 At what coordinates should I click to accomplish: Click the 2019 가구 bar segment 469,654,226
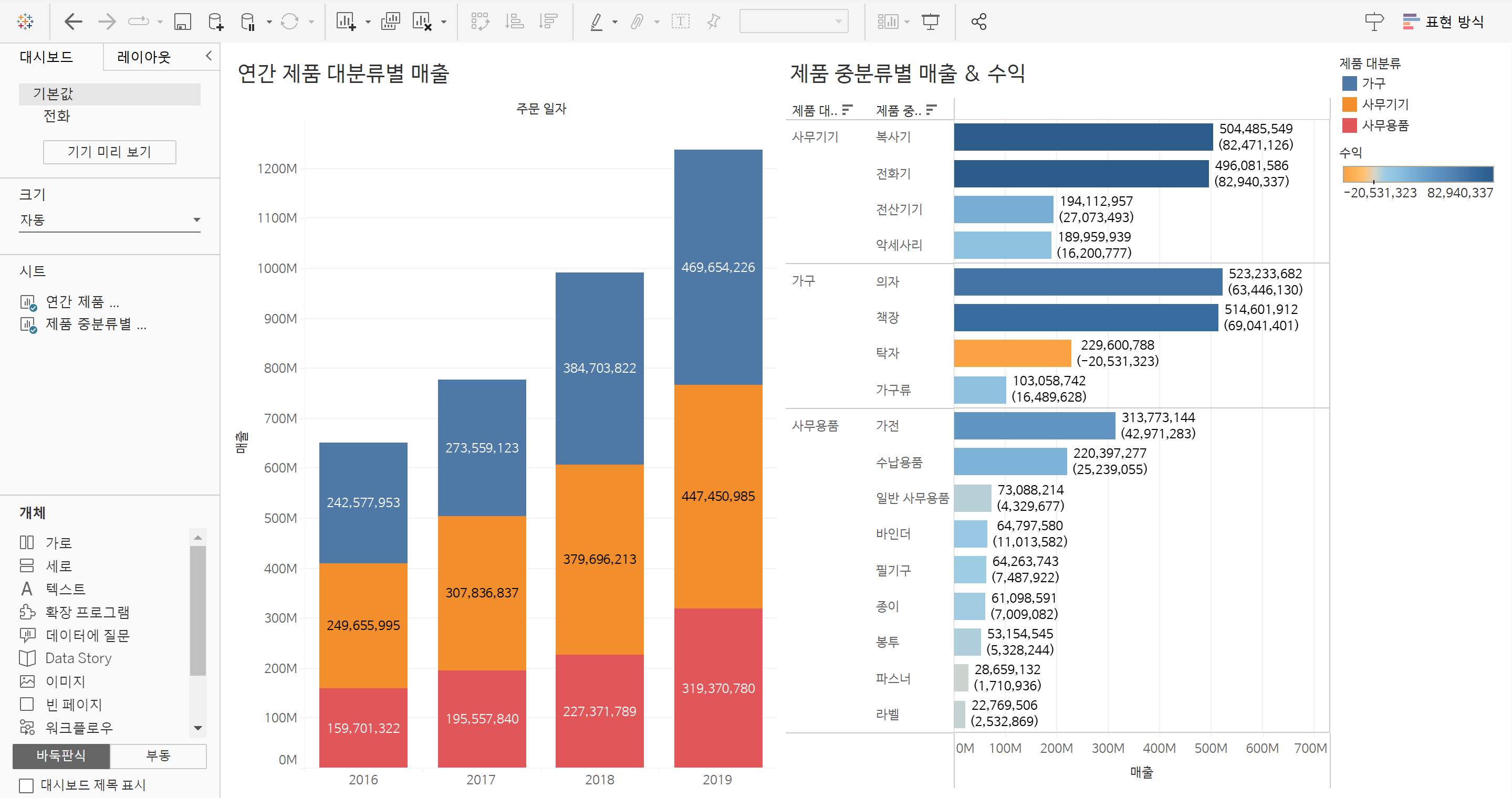coord(717,267)
